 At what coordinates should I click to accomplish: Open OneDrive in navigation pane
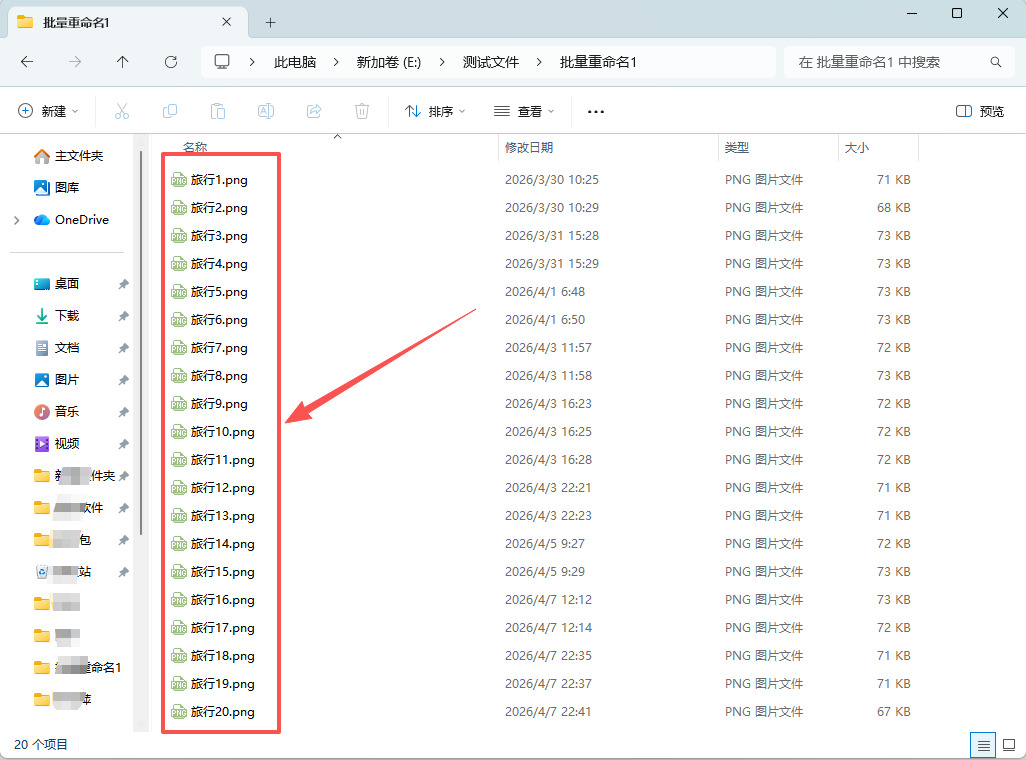71,220
